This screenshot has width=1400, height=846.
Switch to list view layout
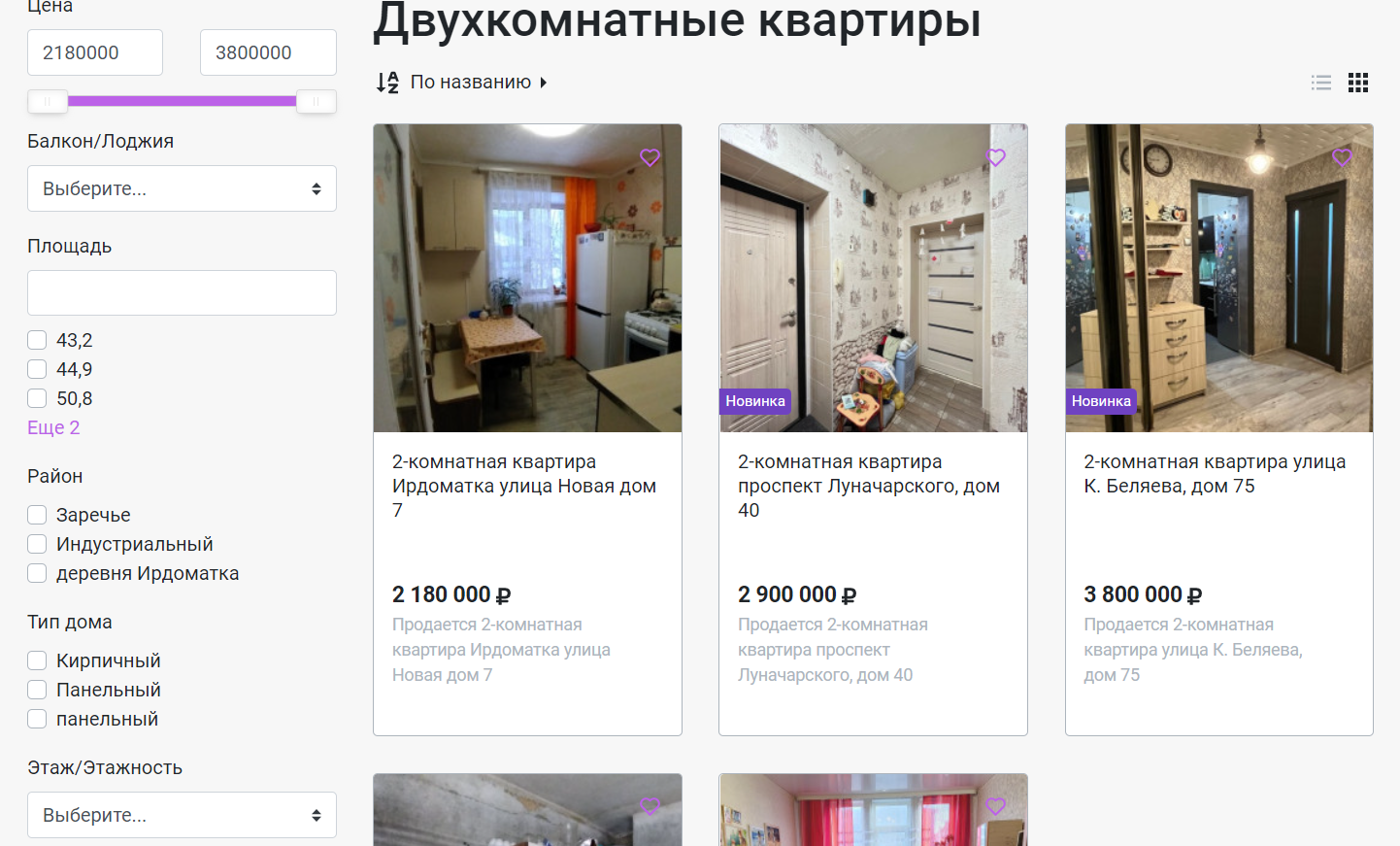[x=1321, y=83]
